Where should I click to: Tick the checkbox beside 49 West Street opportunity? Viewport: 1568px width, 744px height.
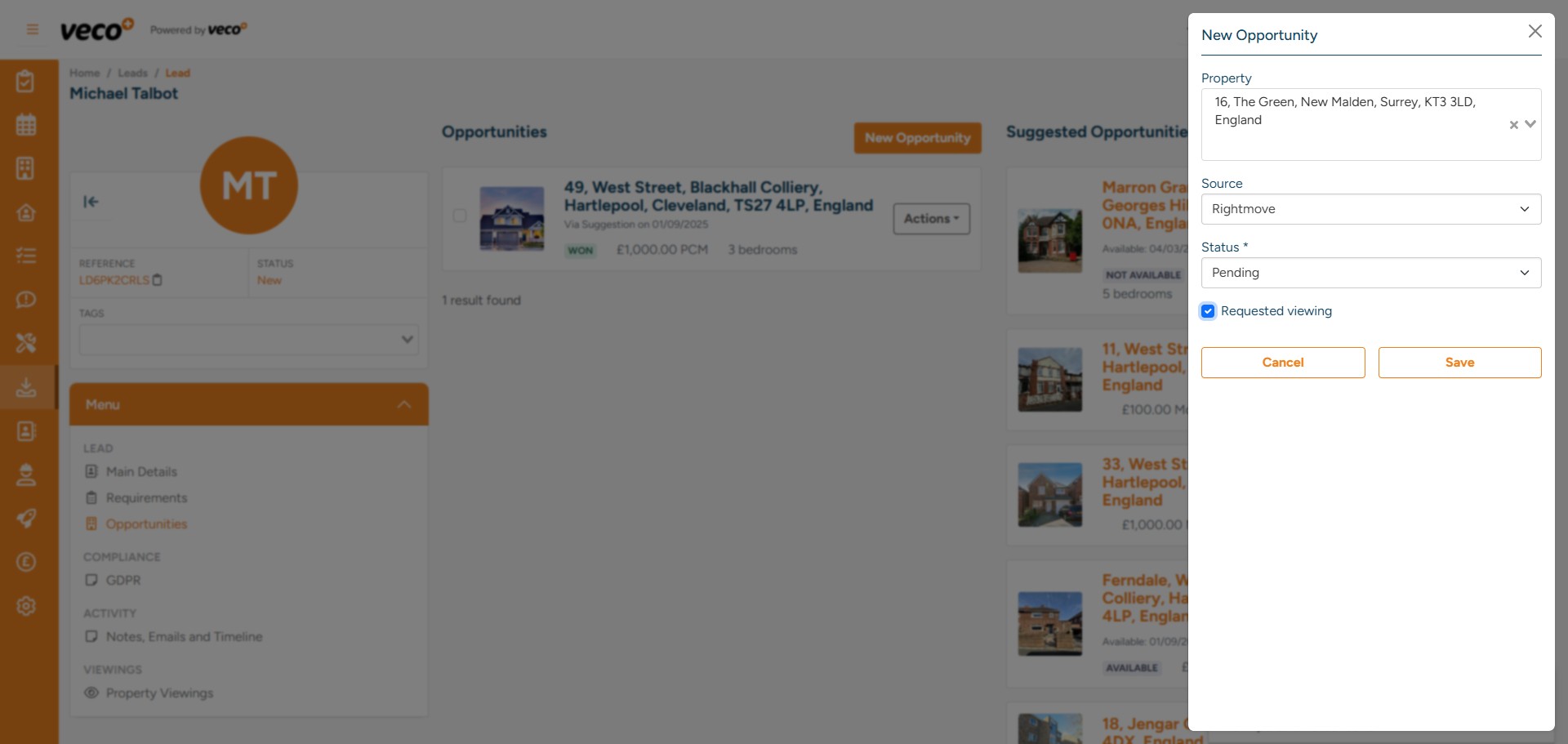click(460, 216)
